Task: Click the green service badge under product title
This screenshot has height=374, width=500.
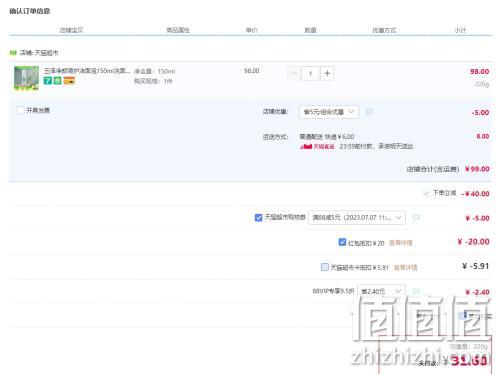Action: (58, 81)
